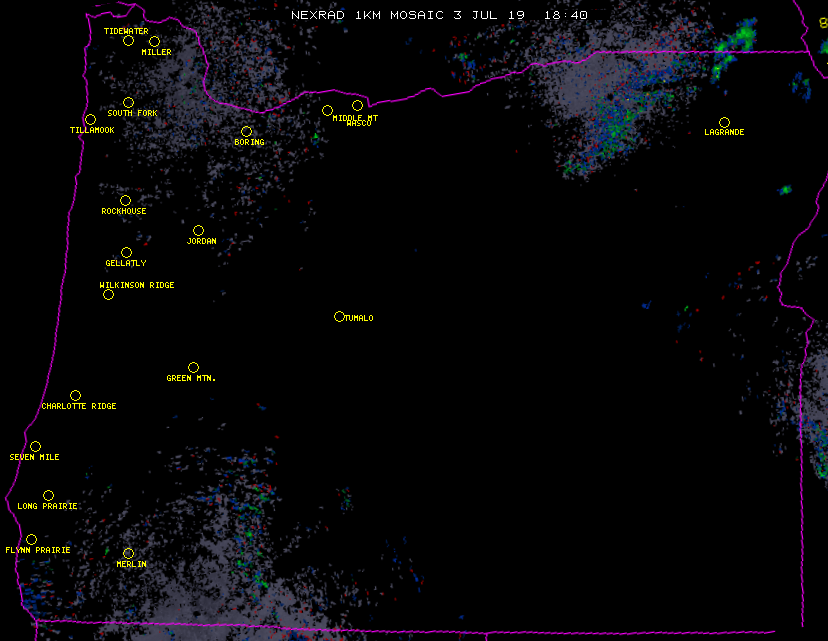The width and height of the screenshot is (828, 641).
Task: Click the South Fork station marker
Action: (128, 102)
